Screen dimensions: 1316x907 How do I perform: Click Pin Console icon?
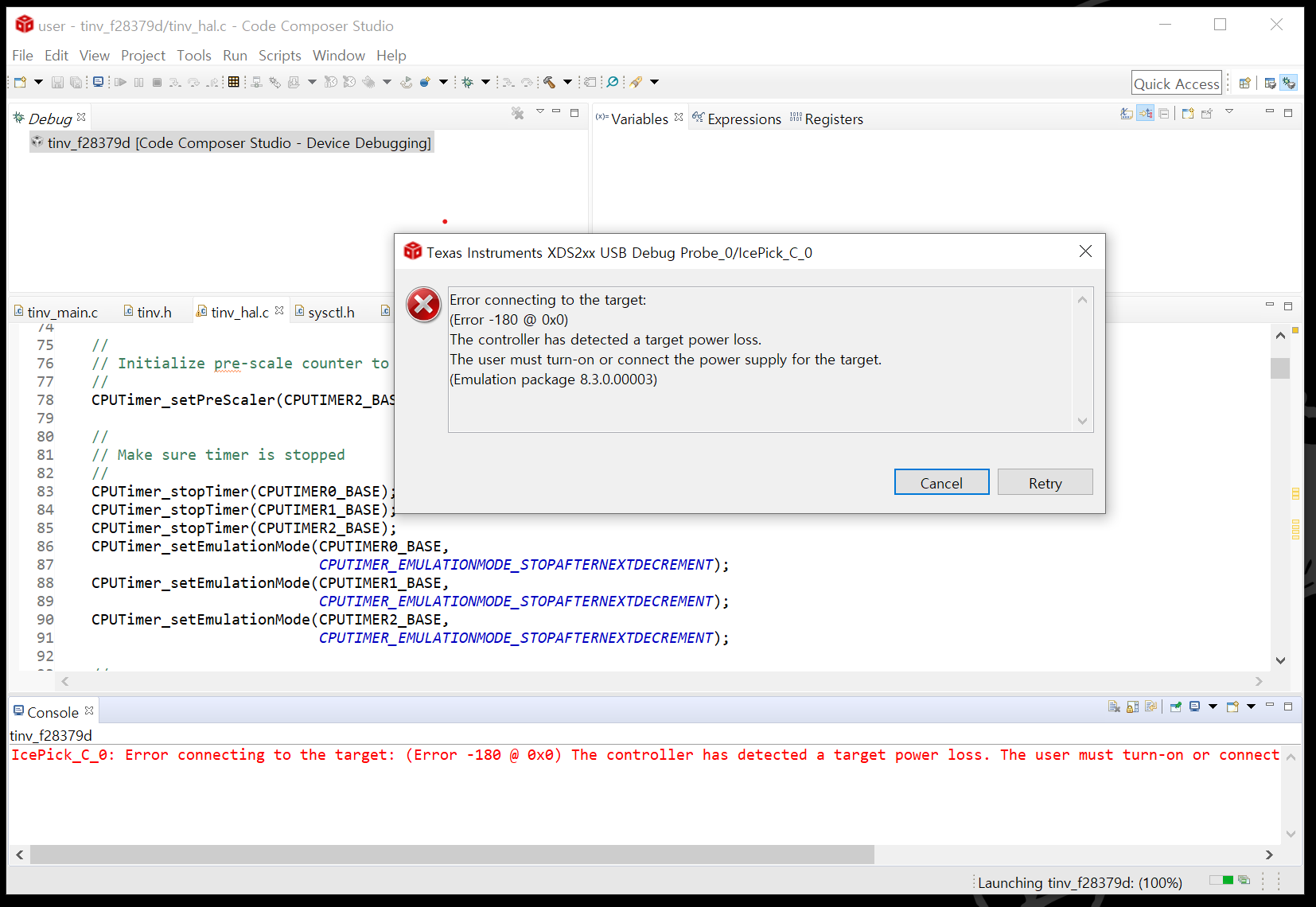click(x=1175, y=707)
